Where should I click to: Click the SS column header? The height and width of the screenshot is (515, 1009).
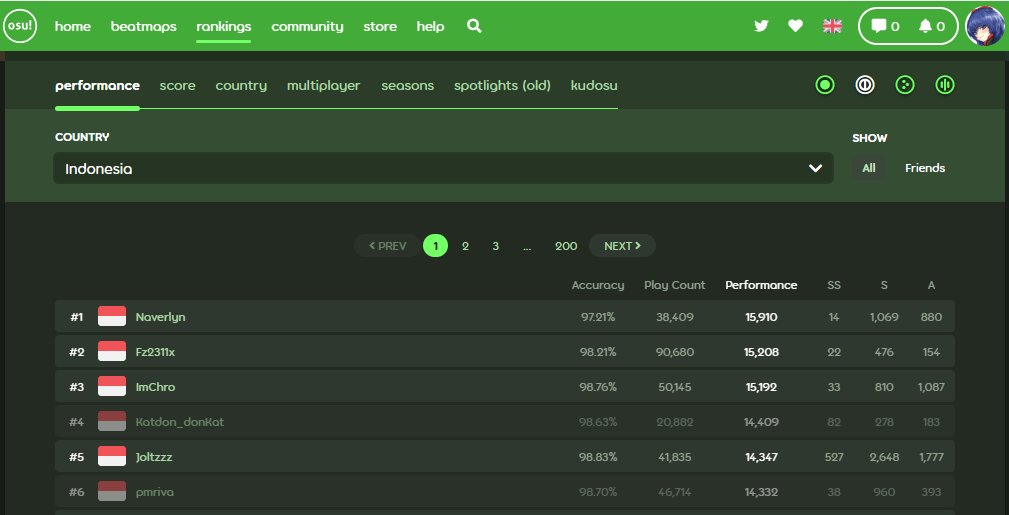click(834, 285)
